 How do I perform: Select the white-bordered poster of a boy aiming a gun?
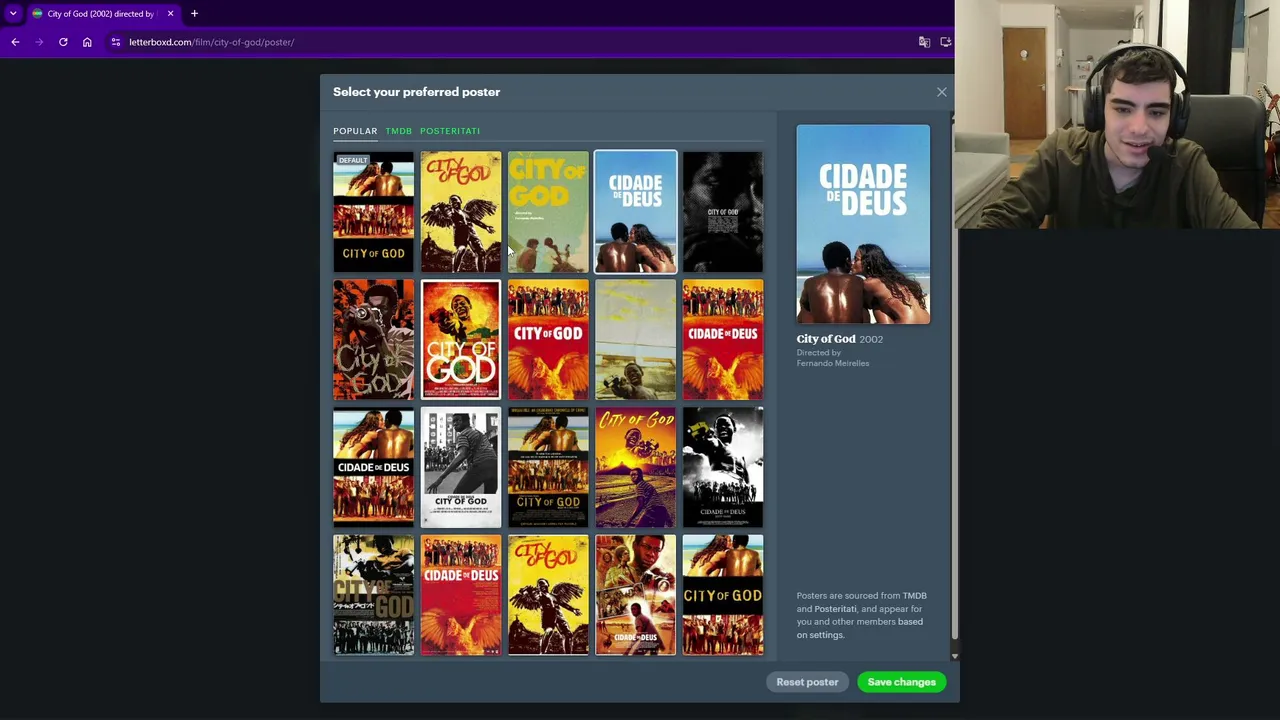[460, 340]
